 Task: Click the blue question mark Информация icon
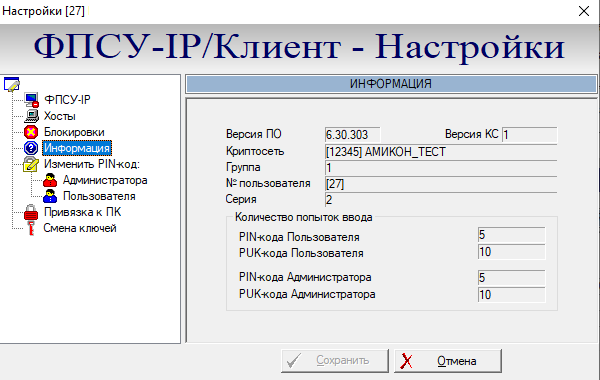31,148
